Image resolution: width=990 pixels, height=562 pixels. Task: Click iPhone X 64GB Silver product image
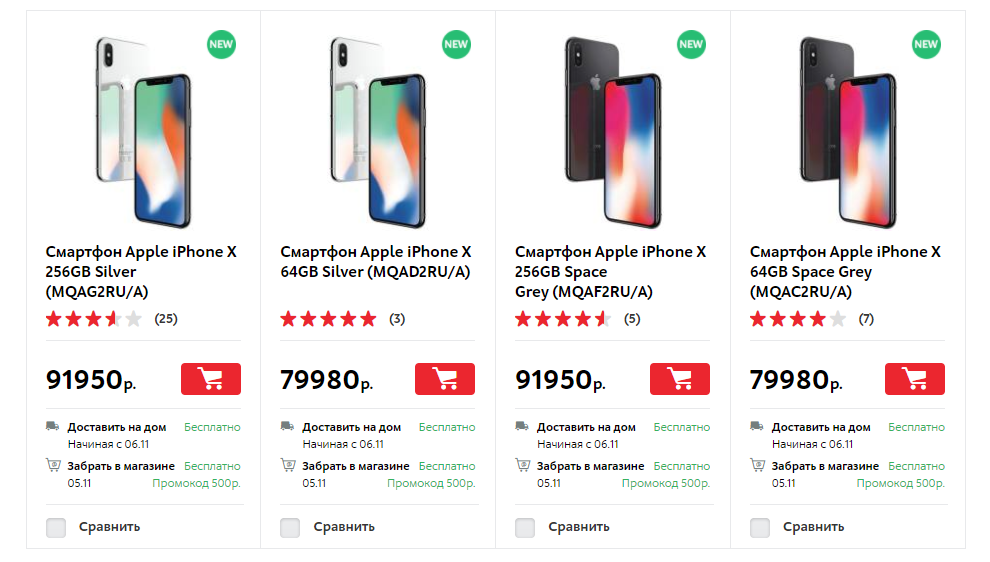[376, 130]
